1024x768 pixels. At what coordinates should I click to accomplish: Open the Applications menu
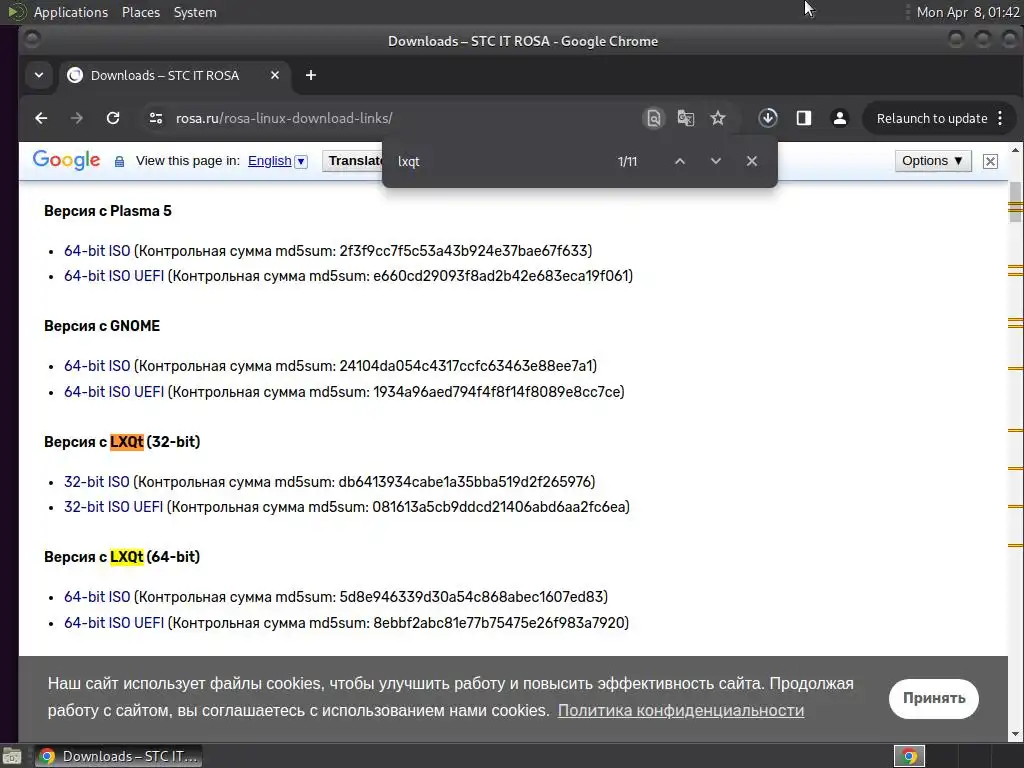click(x=71, y=12)
